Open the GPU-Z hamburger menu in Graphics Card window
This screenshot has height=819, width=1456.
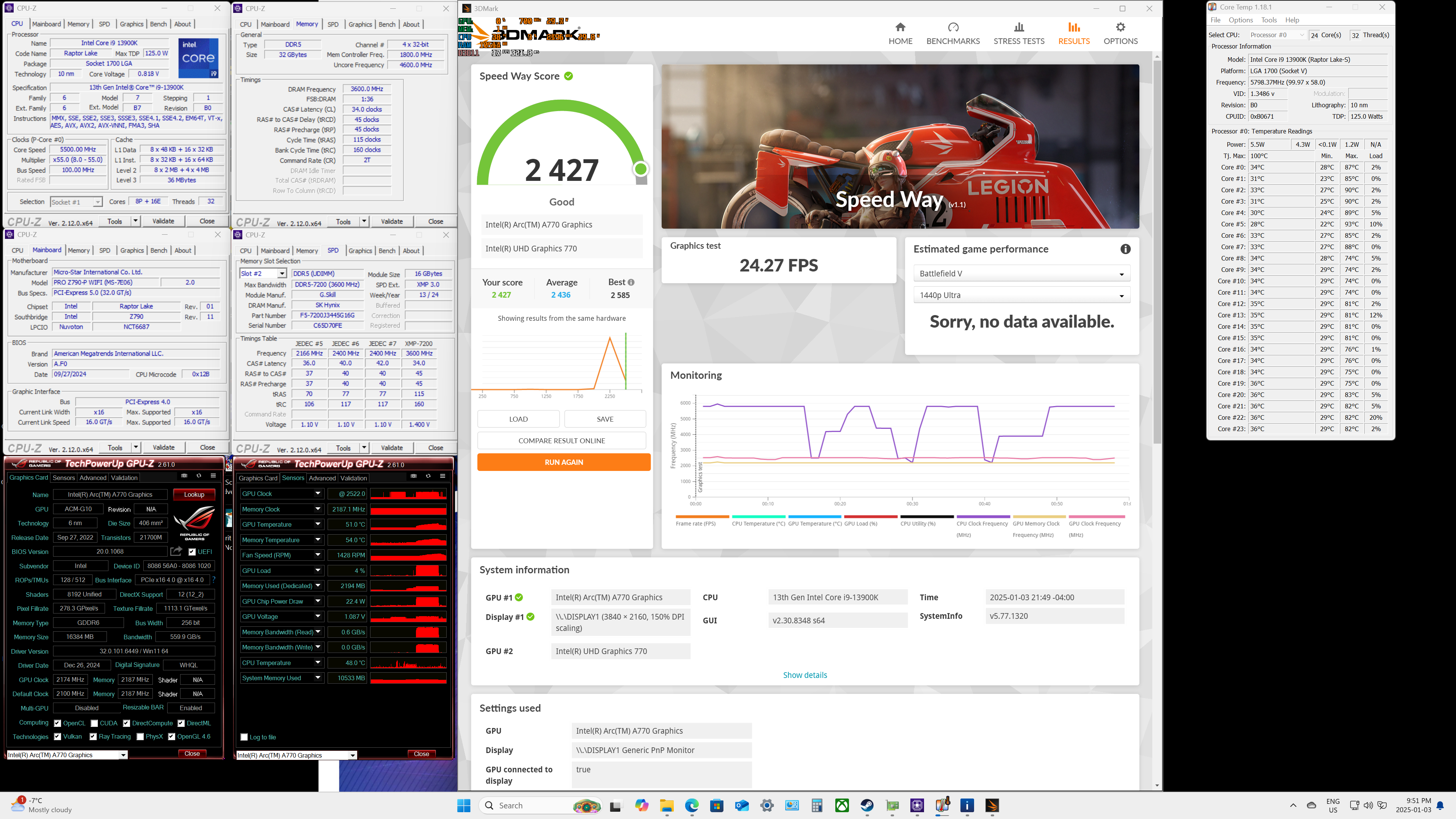coord(213,475)
